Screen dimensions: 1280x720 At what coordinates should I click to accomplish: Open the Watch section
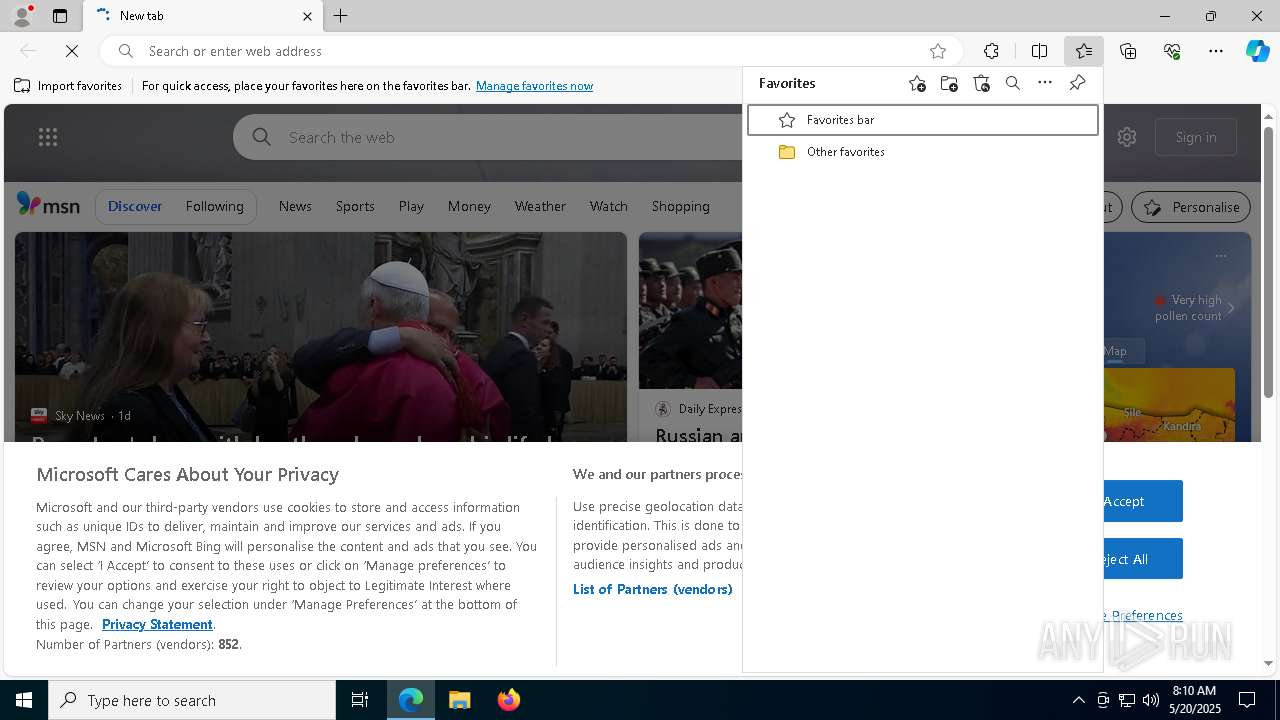click(x=608, y=206)
